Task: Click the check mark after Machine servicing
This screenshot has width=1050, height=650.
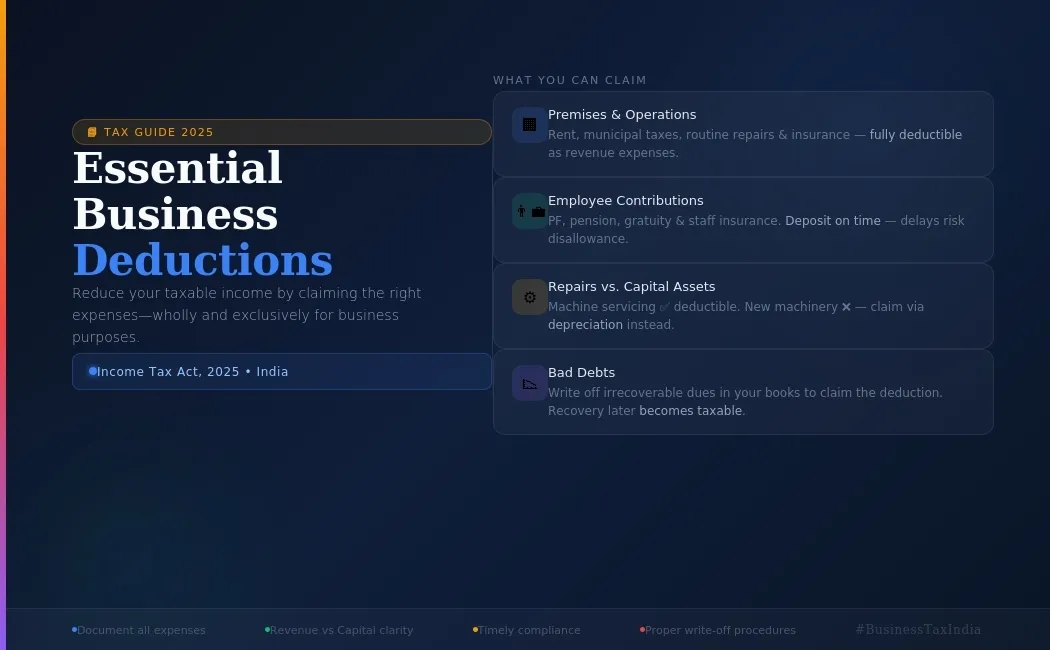Action: pyautogui.click(x=665, y=307)
